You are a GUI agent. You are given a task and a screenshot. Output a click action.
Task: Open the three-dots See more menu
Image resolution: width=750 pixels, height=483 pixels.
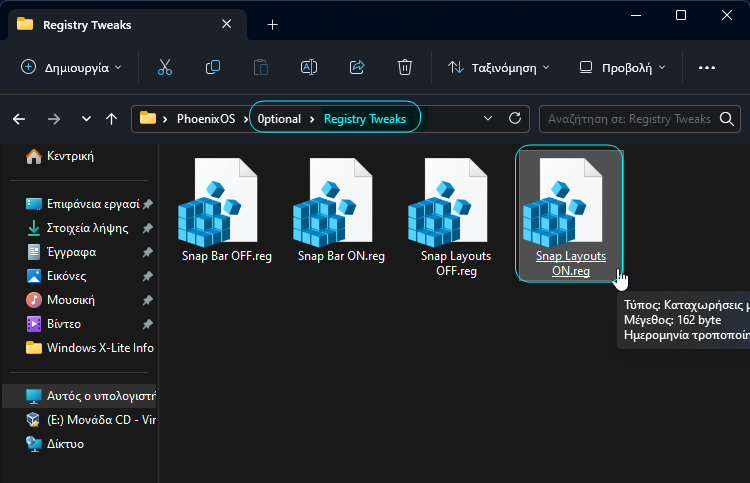[x=707, y=68]
